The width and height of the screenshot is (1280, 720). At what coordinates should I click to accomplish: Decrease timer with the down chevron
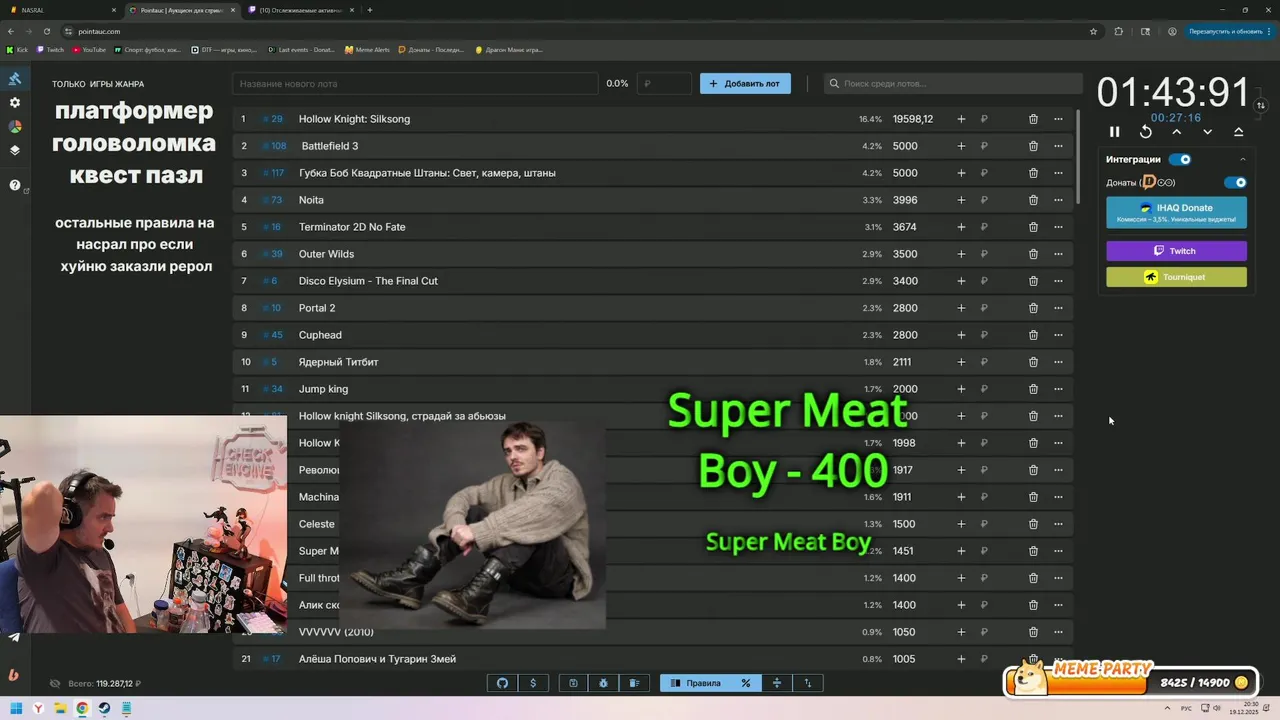(x=1208, y=132)
